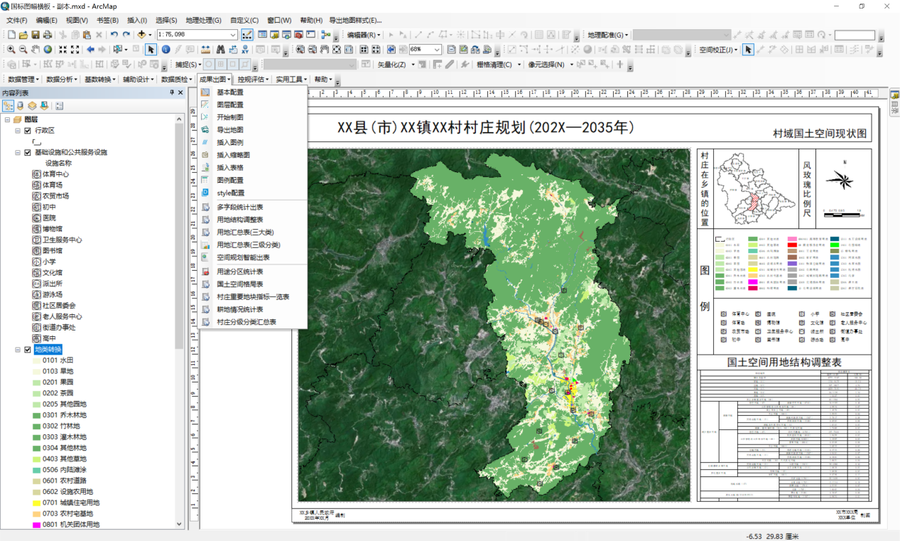900x541 pixels.
Task: Click List By Source icon
Action: pyautogui.click(x=20, y=106)
